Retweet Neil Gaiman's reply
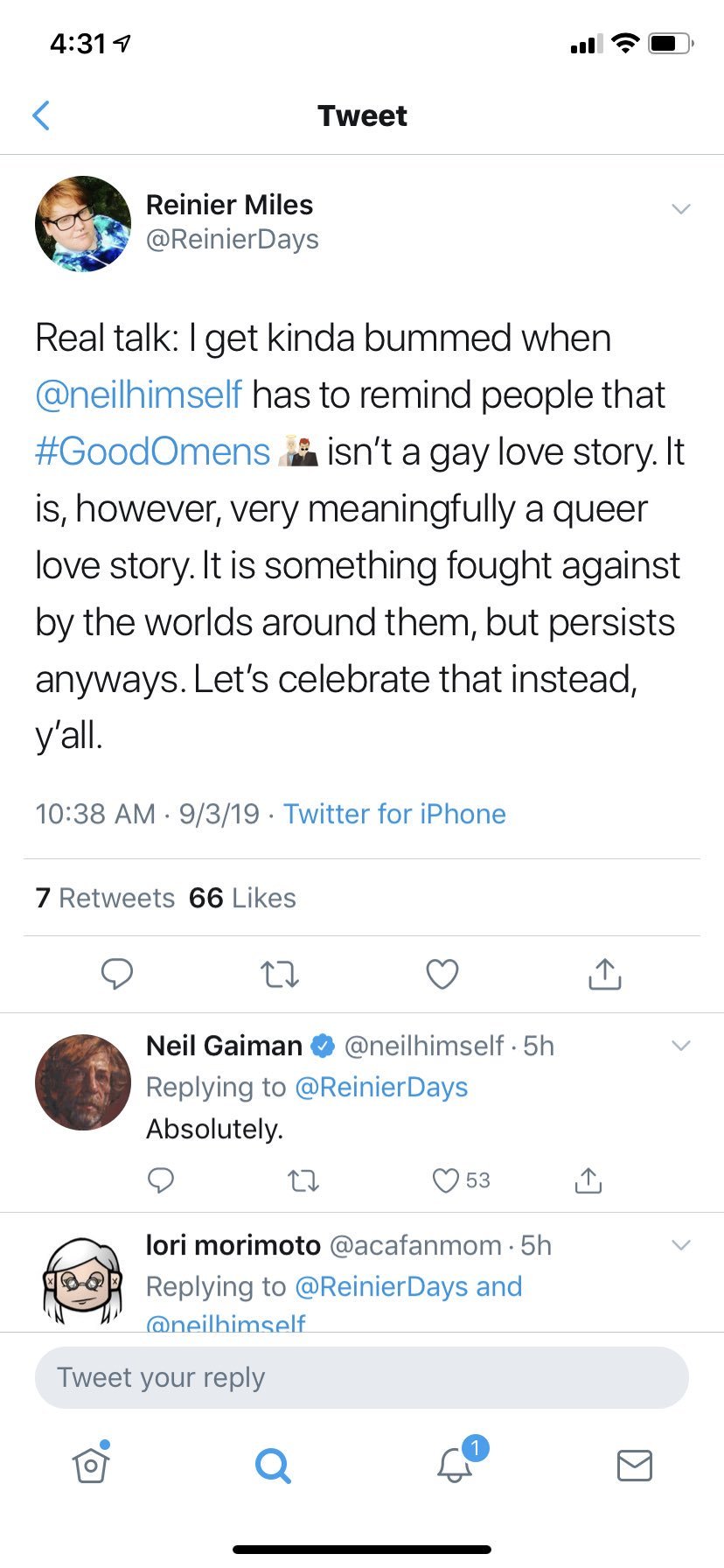724x1568 pixels. (x=303, y=1181)
